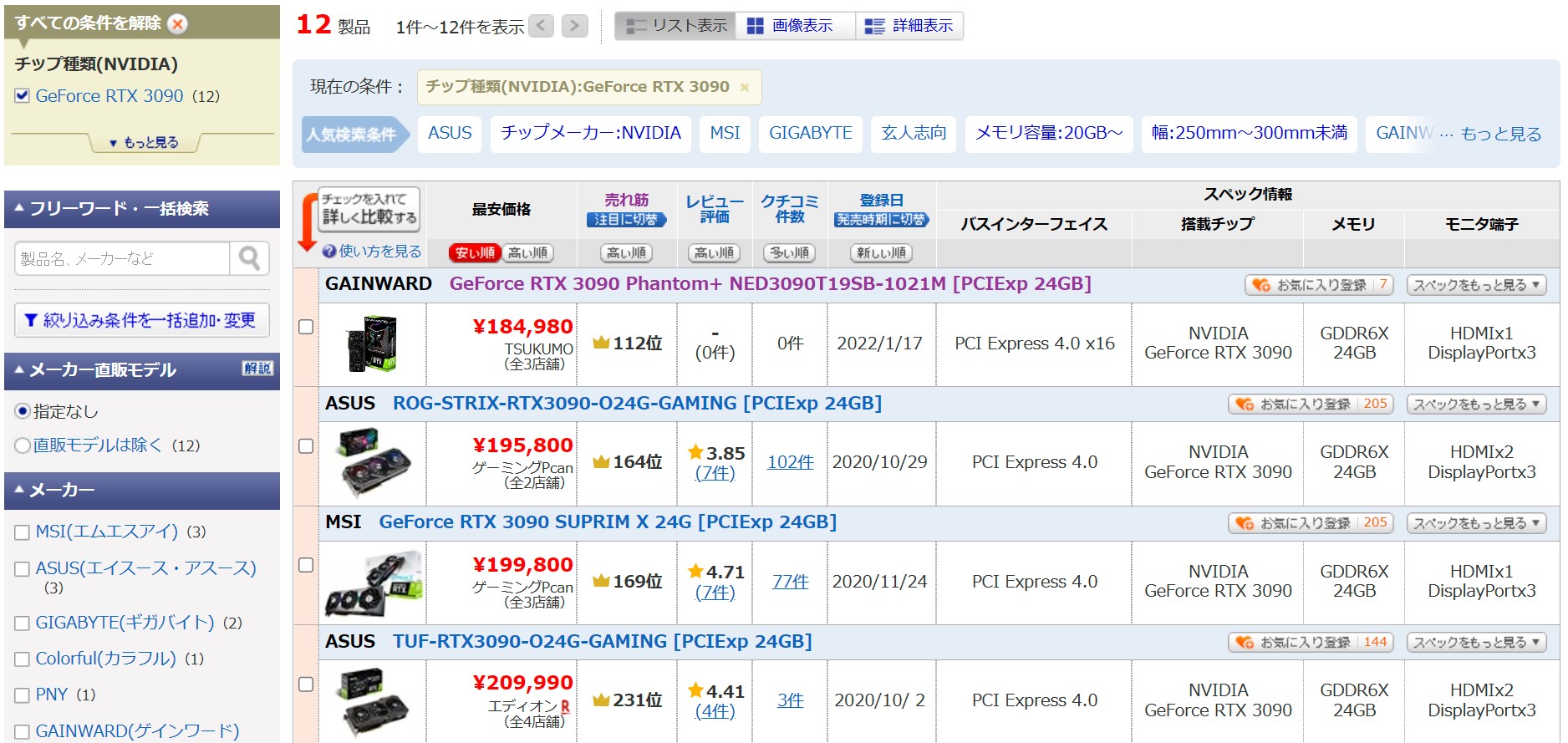The height and width of the screenshot is (743, 1568).
Task: Remove the GeForce RTX 3090 condition tag
Action: coord(745,87)
